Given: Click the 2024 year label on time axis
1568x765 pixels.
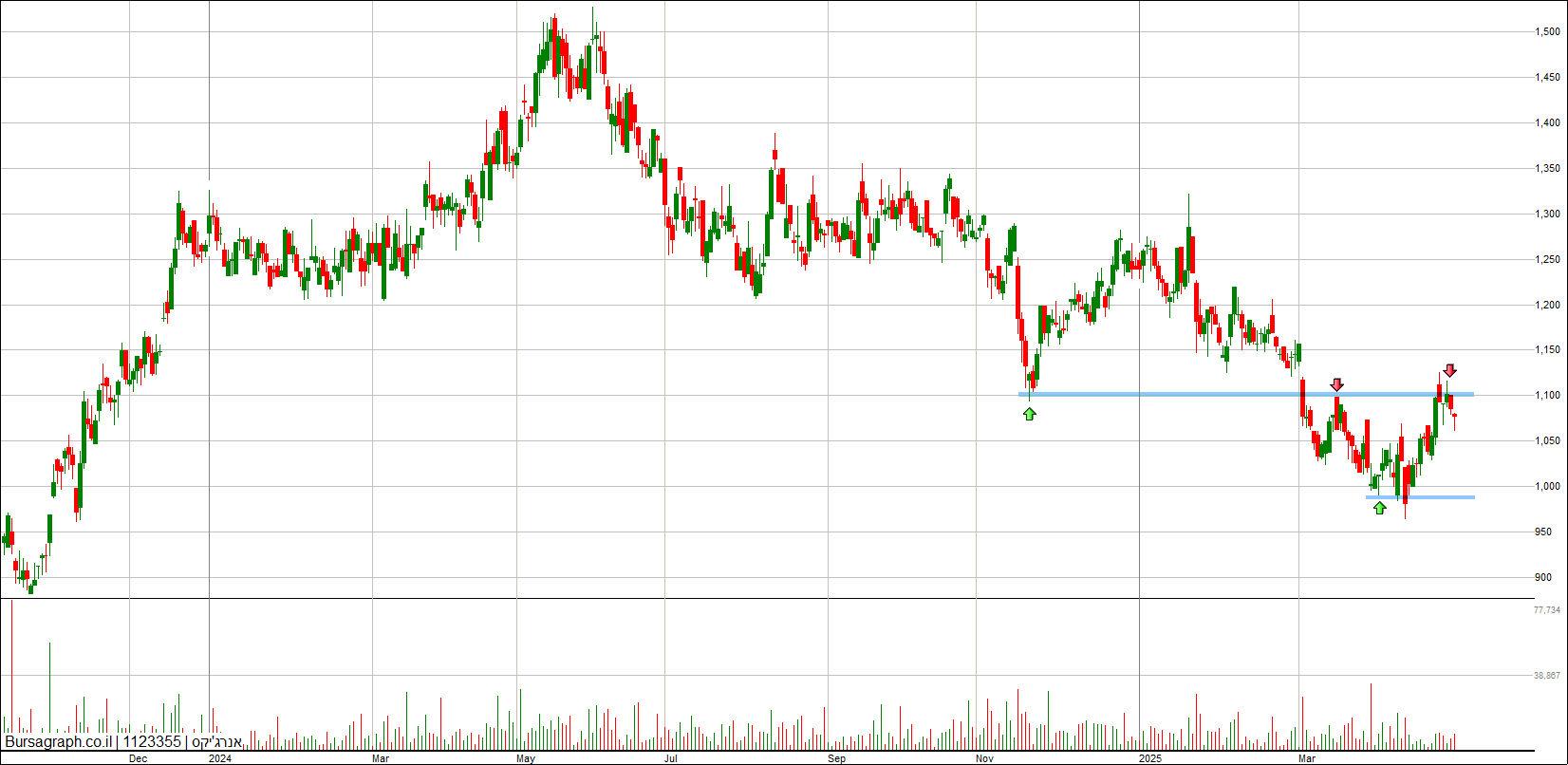Looking at the screenshot, I should tap(220, 758).
